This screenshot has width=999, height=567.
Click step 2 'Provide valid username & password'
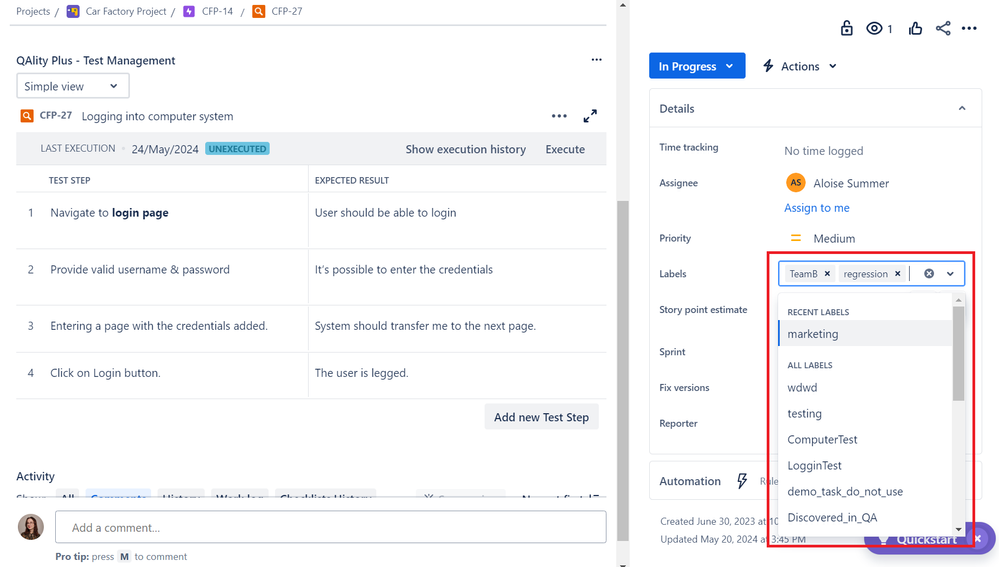coord(140,269)
